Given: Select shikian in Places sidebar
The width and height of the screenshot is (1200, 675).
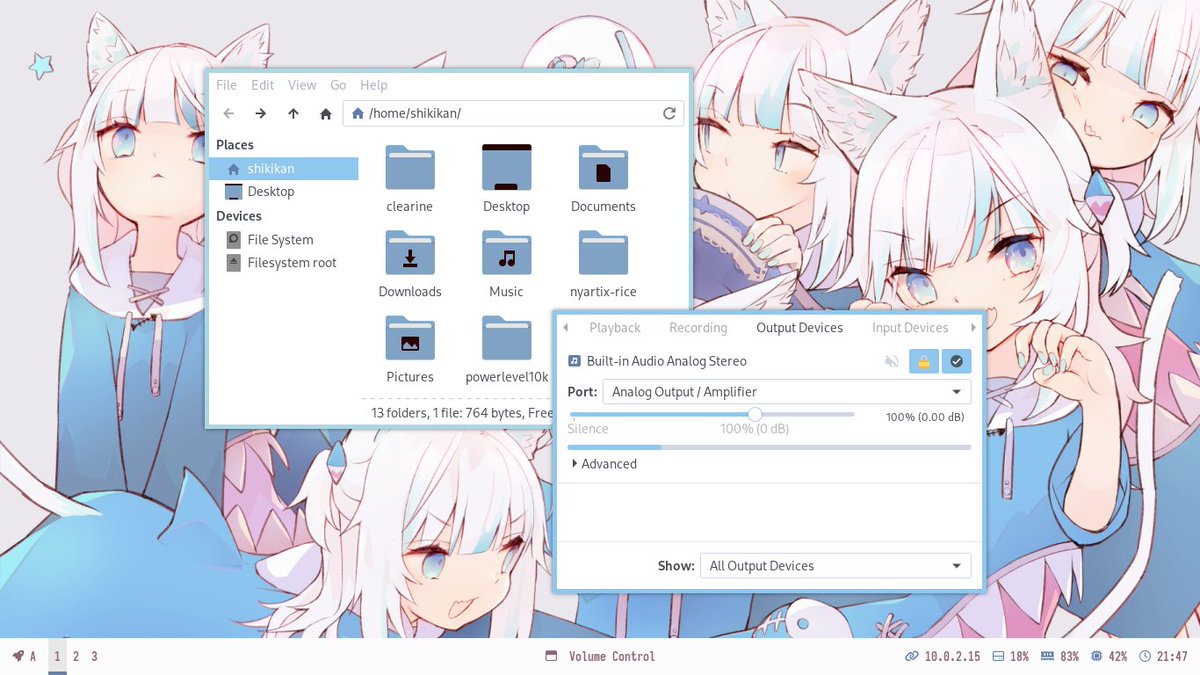Looking at the screenshot, I should [x=284, y=169].
